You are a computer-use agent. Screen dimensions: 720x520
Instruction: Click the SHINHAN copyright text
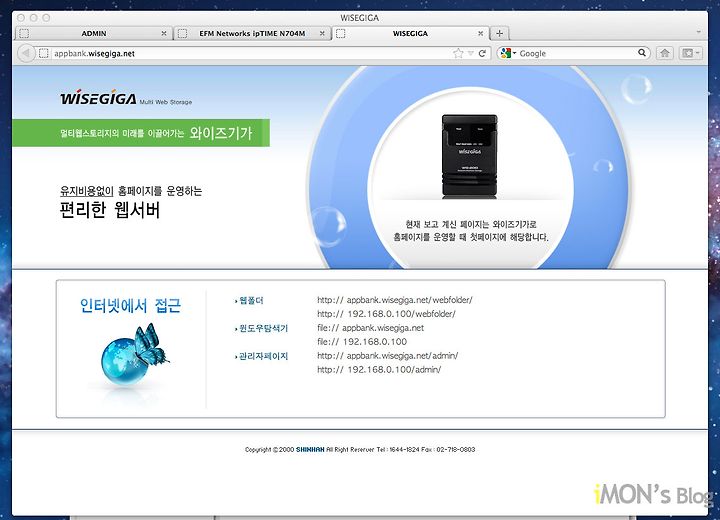coord(310,450)
